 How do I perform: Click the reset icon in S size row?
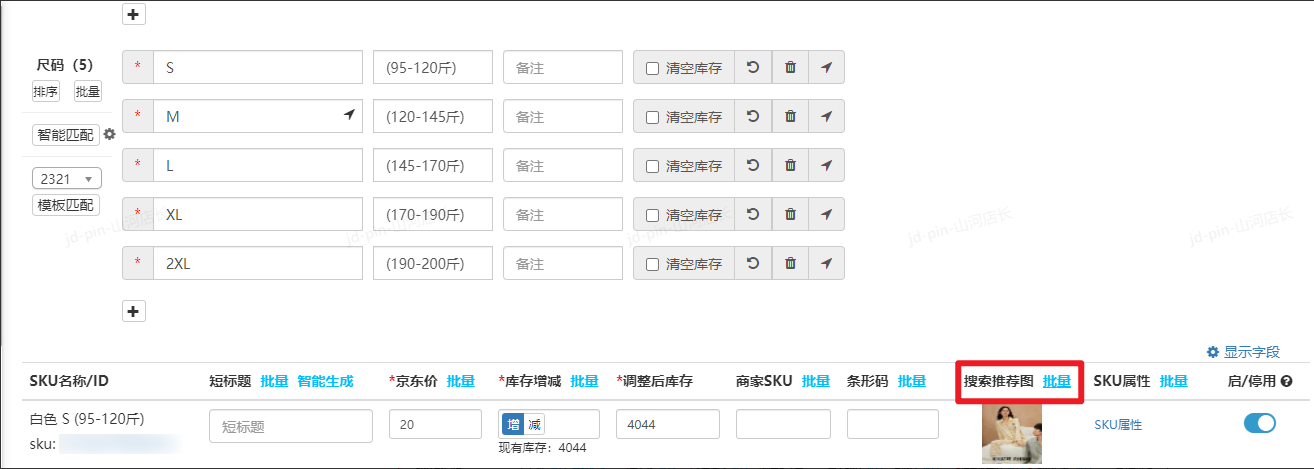pyautogui.click(x=753, y=68)
